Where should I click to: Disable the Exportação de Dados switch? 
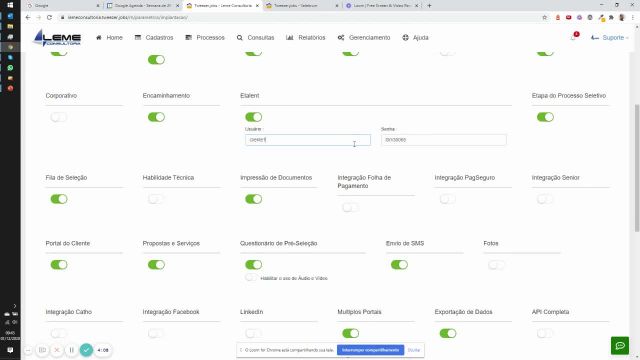click(x=448, y=333)
